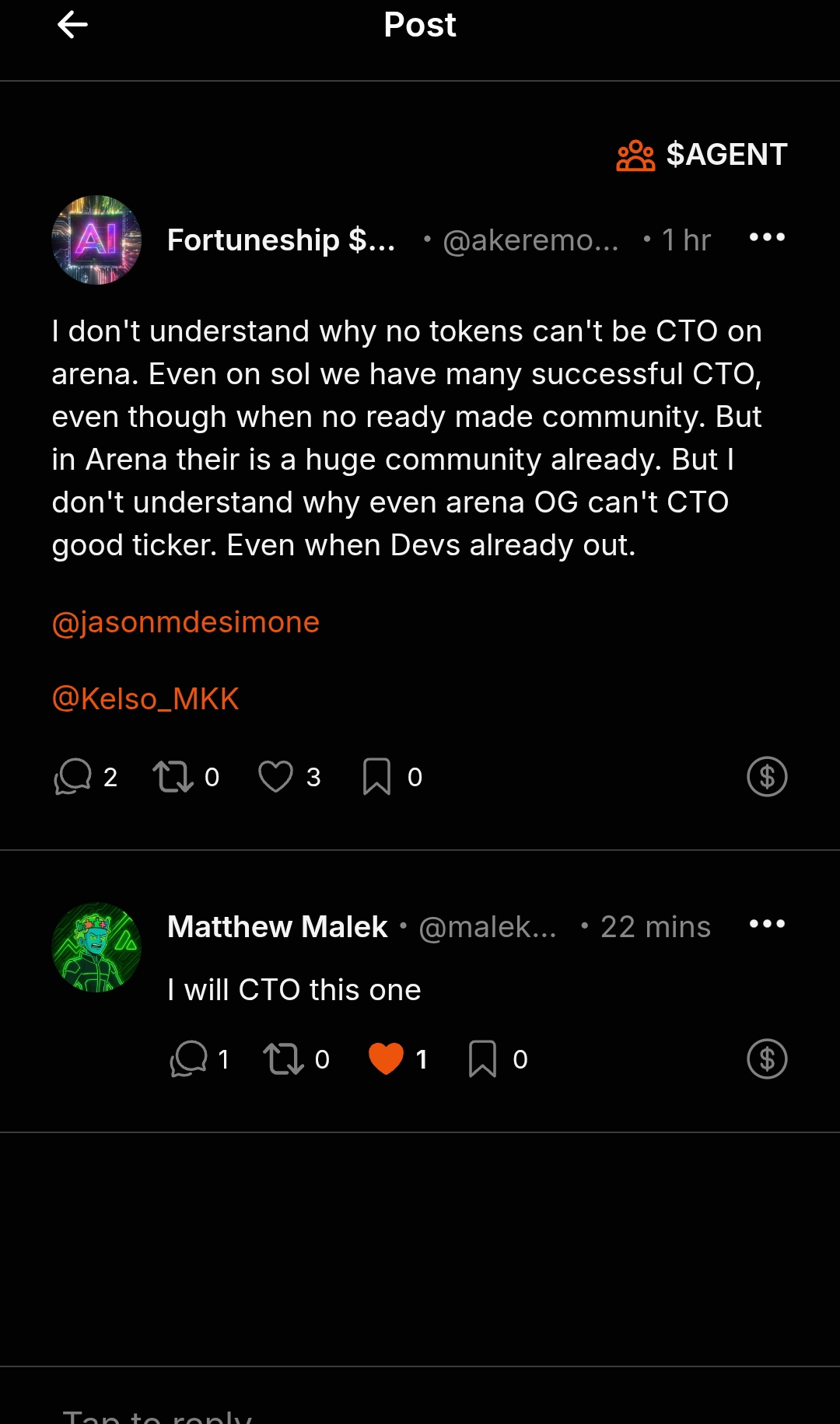Image resolution: width=840 pixels, height=1424 pixels.
Task: Repost Fortuneship's main post
Action: 172,776
